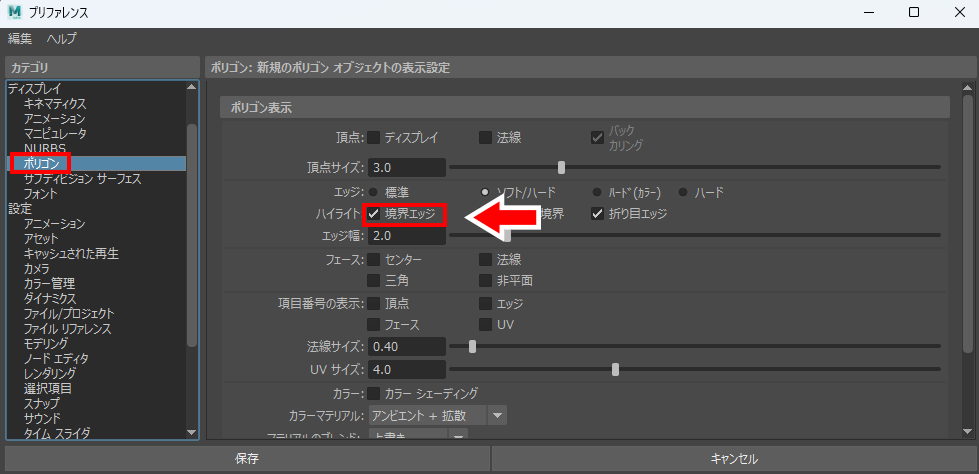
Task: Click the UV サイズ slider handle
Action: tap(615, 370)
